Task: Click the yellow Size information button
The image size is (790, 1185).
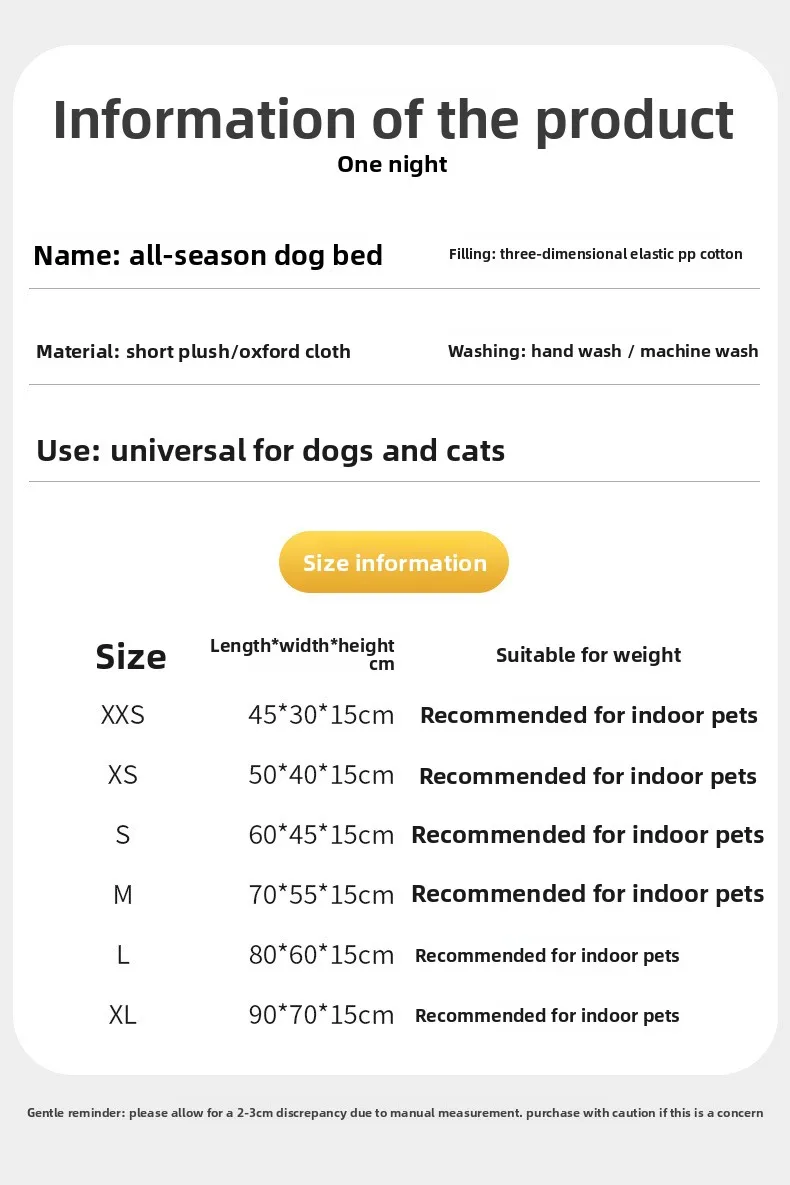Action: click(x=394, y=562)
